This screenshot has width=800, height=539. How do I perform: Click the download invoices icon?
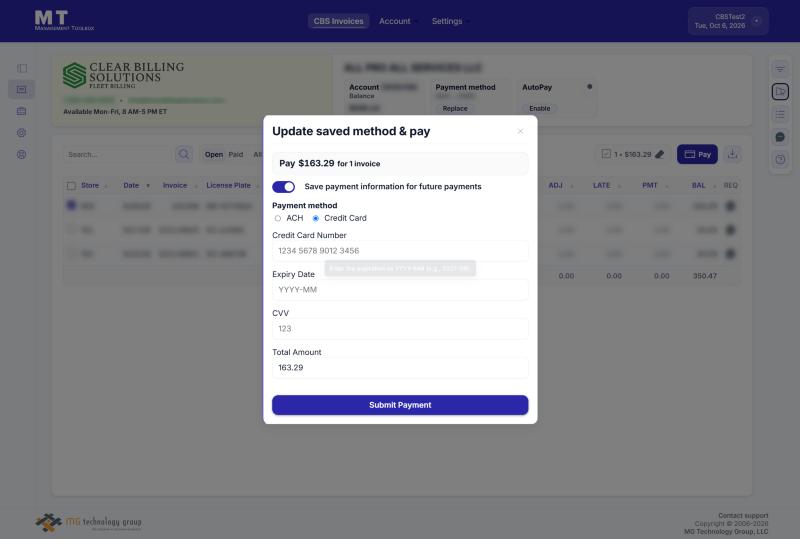(733, 154)
